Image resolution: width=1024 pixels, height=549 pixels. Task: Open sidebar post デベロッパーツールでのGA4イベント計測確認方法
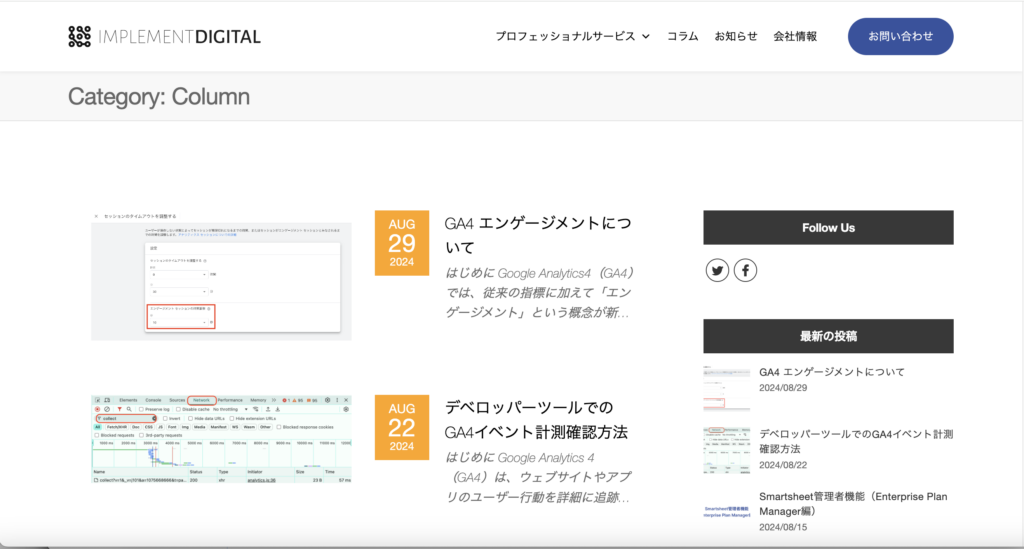point(856,441)
